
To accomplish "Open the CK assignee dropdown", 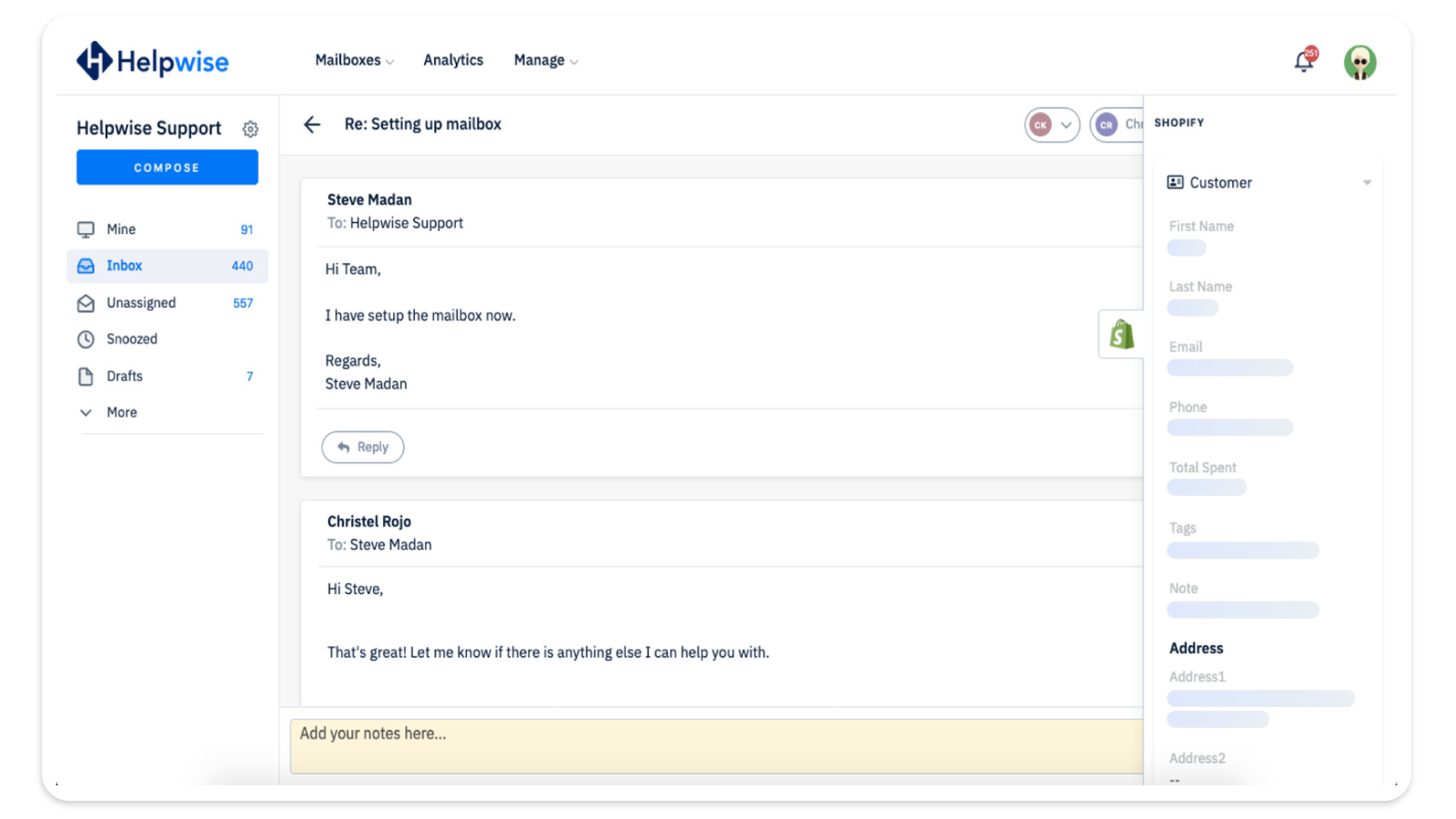I will [1052, 125].
